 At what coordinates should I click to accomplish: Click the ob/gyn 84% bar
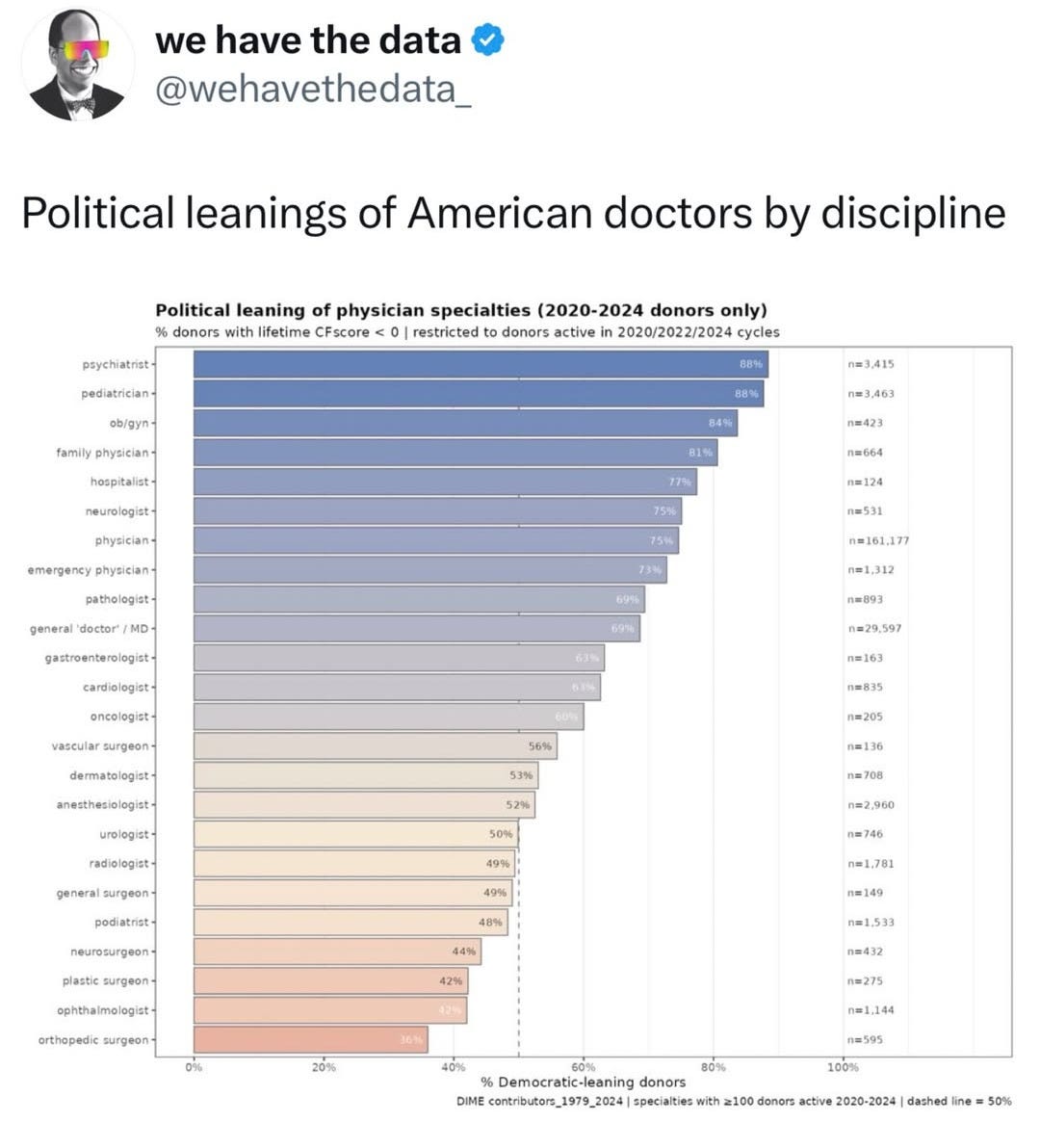[465, 423]
